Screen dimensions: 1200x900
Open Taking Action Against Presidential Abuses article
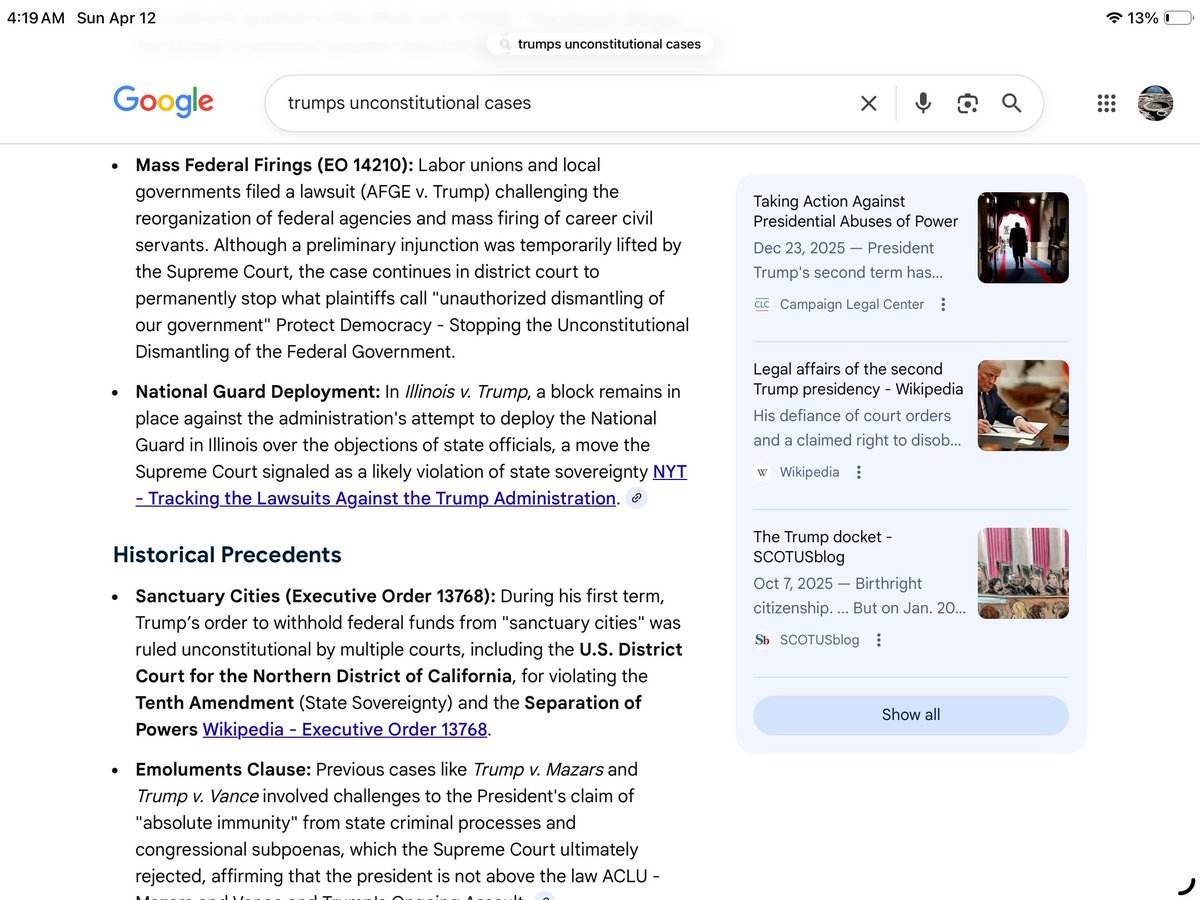tap(856, 211)
